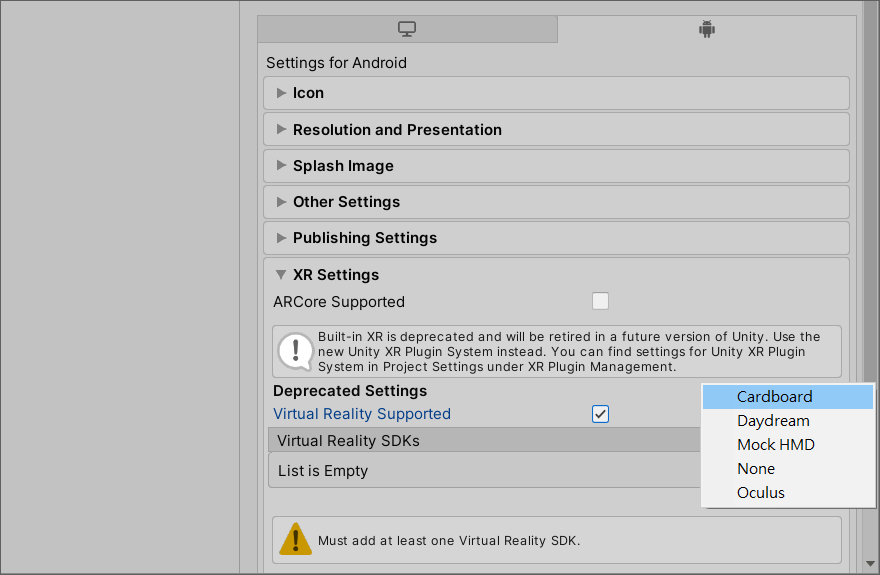
Task: Expand Publishing Settings section
Action: pos(364,238)
